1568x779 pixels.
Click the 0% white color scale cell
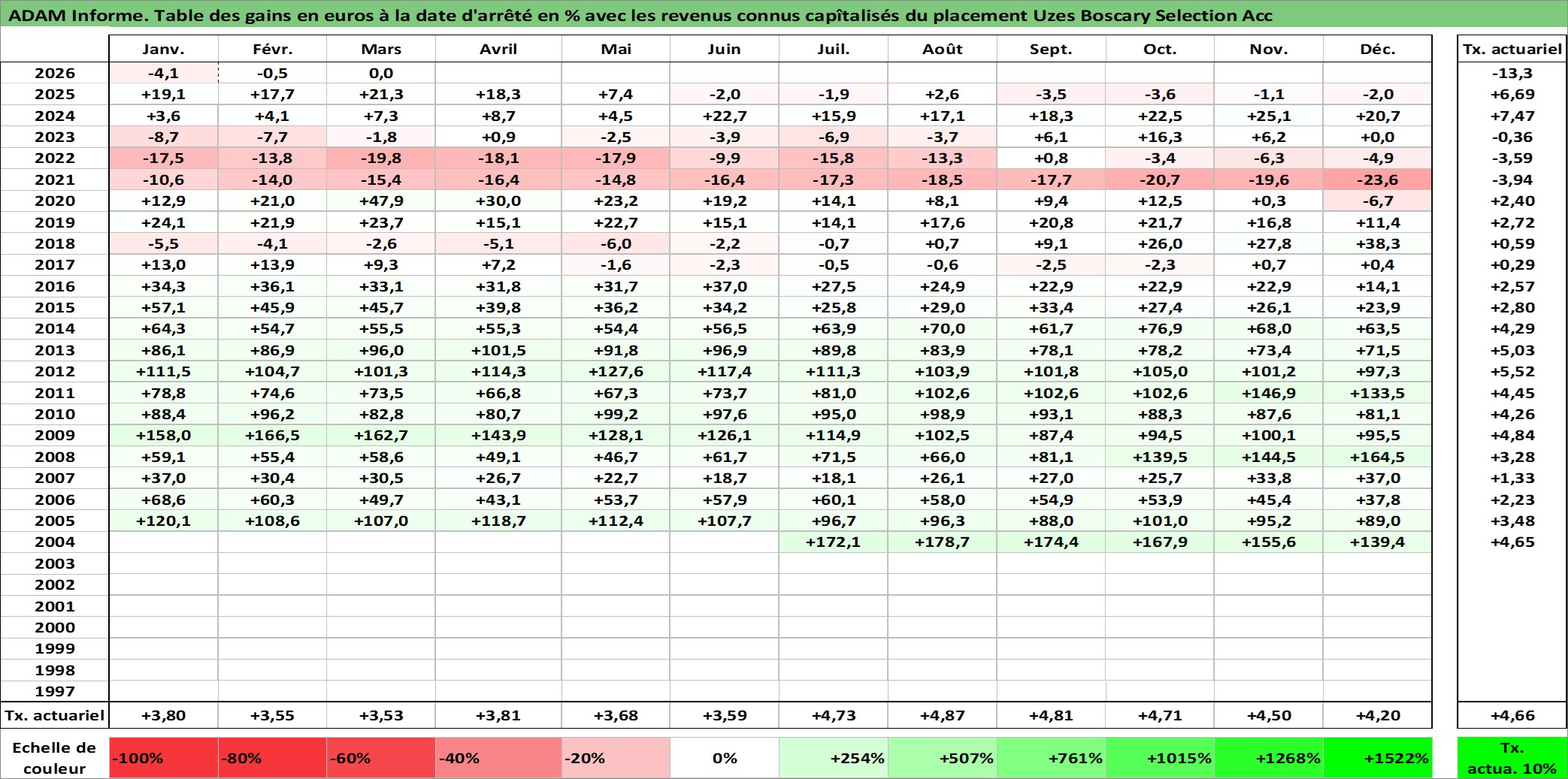[725, 757]
